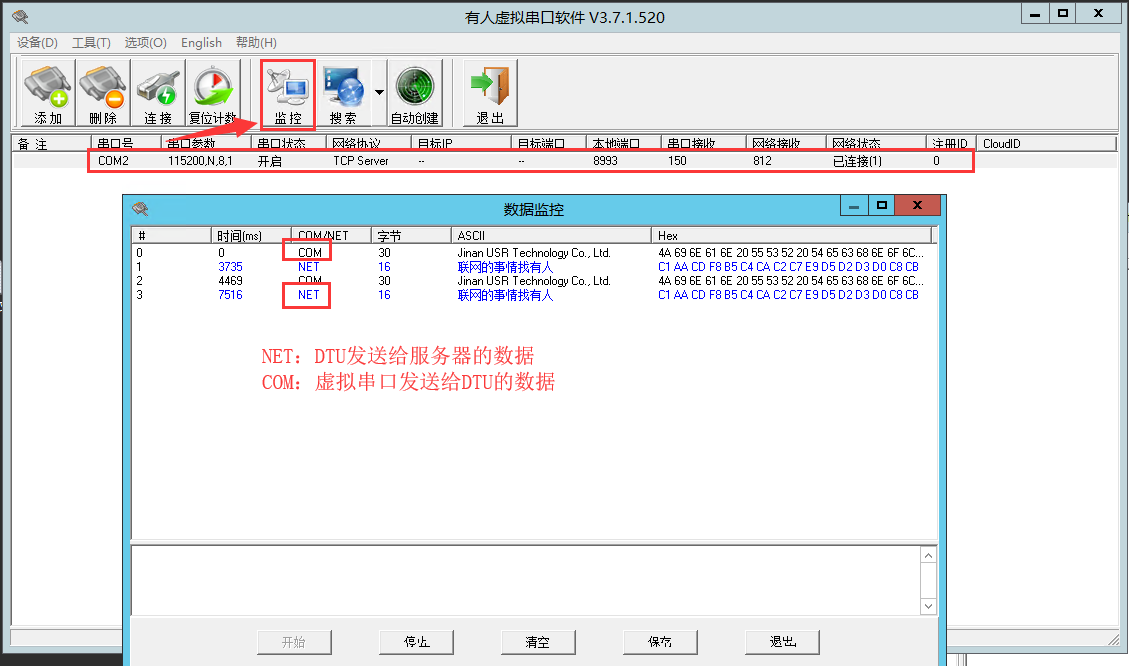Open the 工具(T) menu

pyautogui.click(x=91, y=43)
